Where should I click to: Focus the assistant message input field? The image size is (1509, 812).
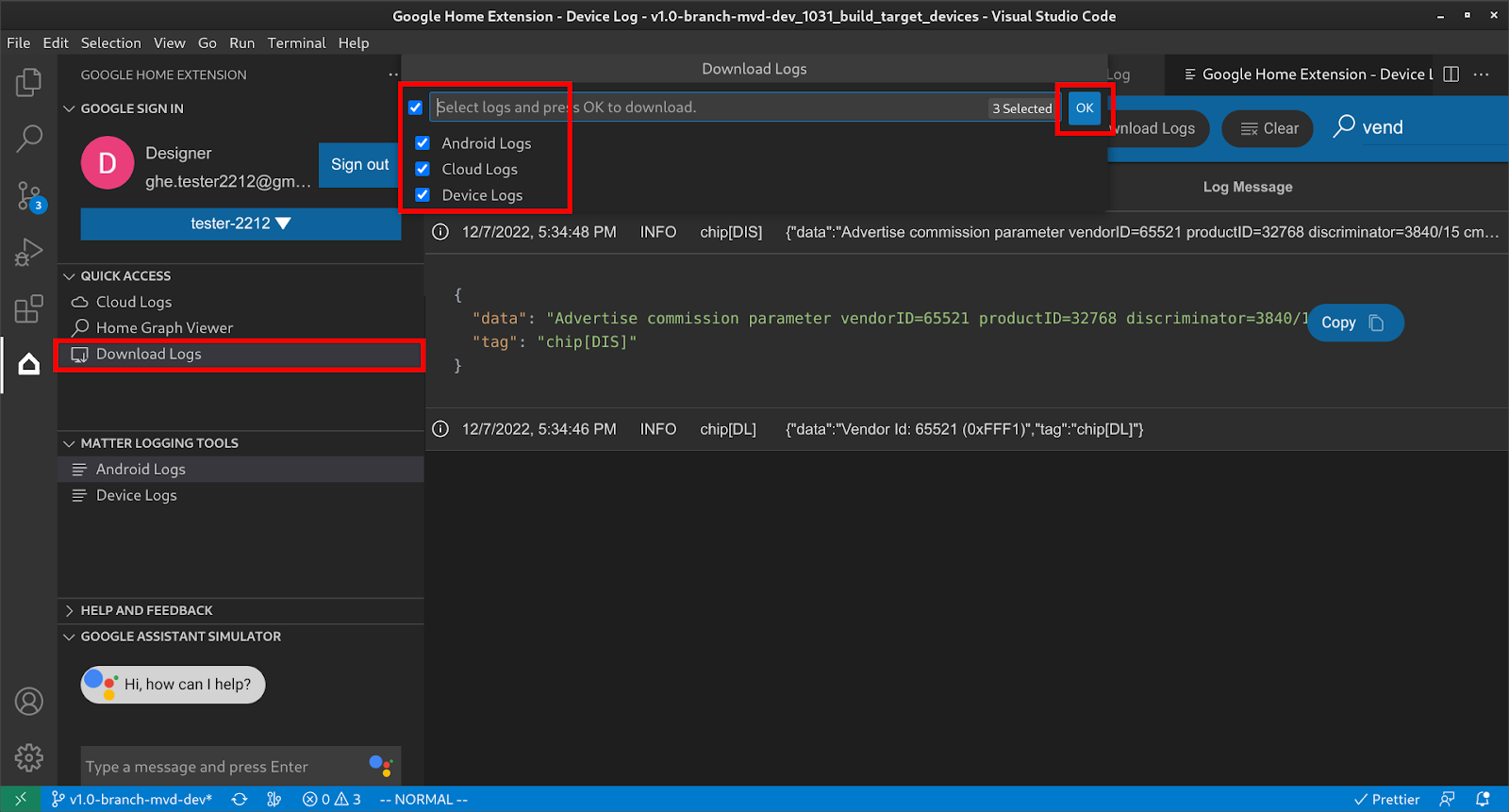click(x=222, y=767)
